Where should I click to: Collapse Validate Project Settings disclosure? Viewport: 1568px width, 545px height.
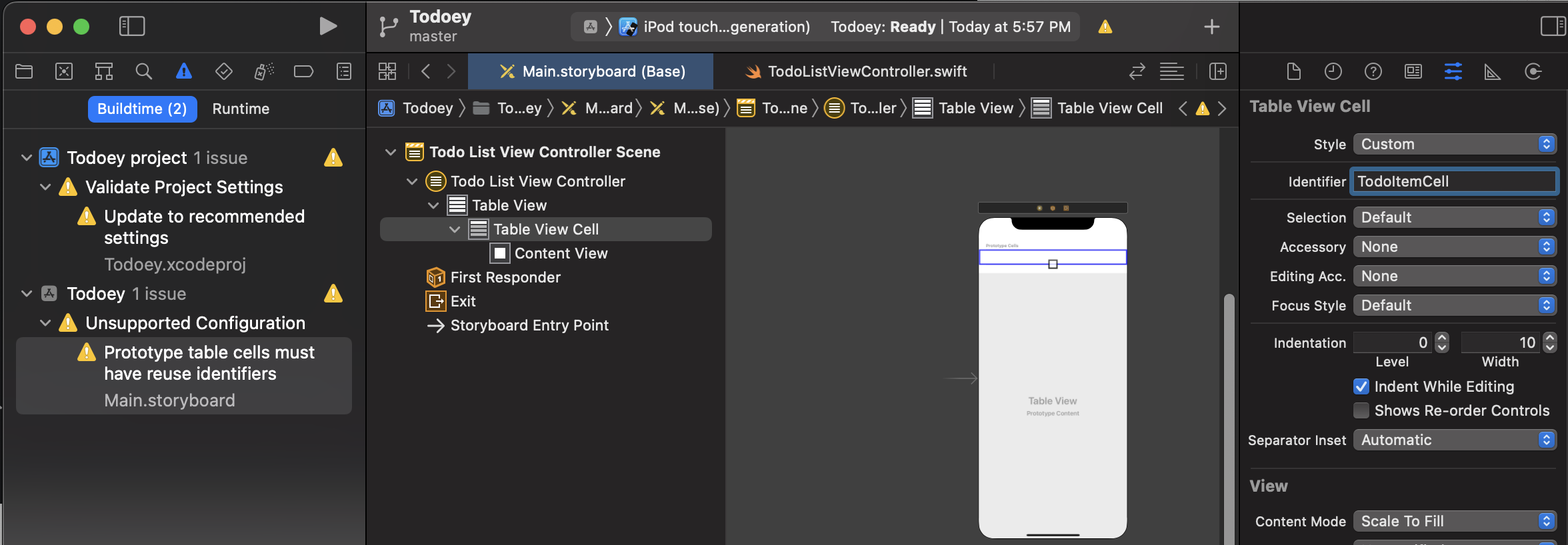click(x=45, y=187)
